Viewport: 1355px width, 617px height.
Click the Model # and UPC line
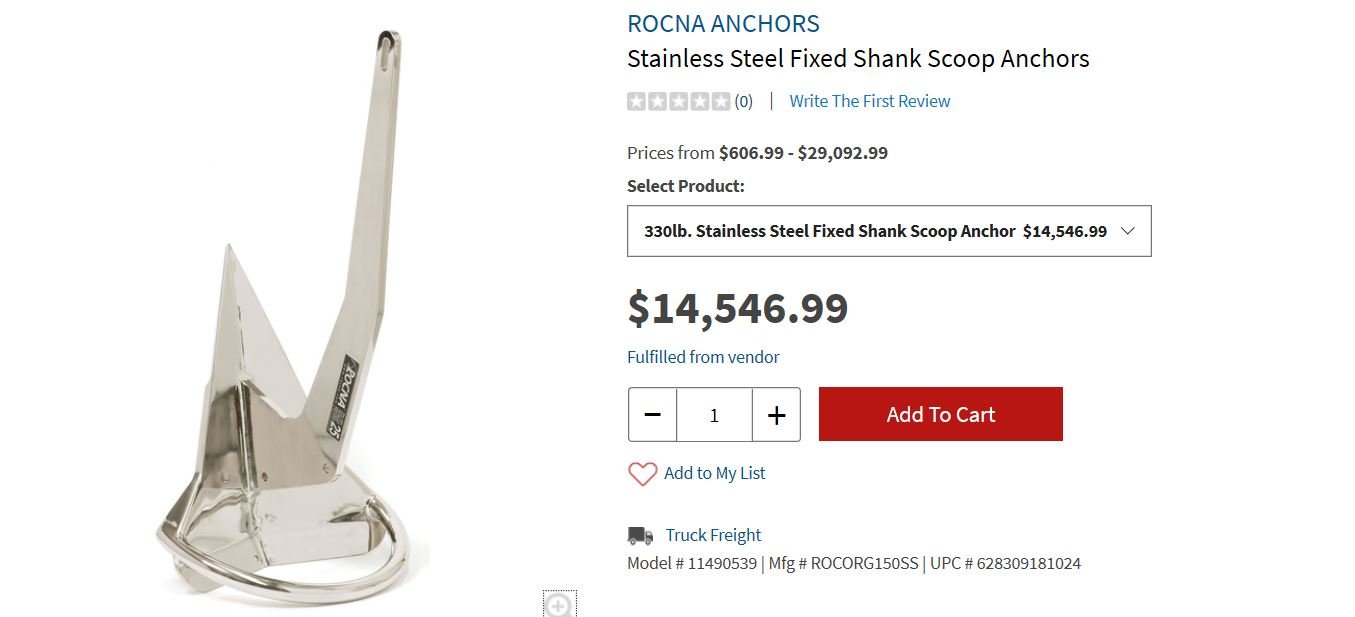[853, 564]
